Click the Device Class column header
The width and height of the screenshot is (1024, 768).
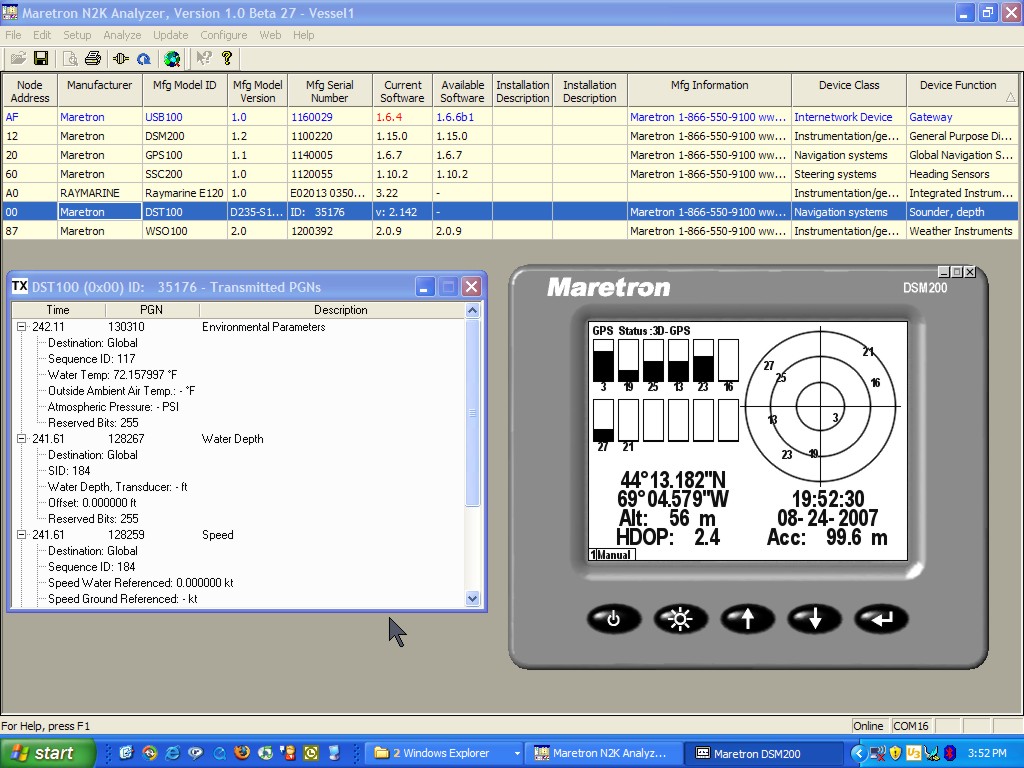(849, 91)
